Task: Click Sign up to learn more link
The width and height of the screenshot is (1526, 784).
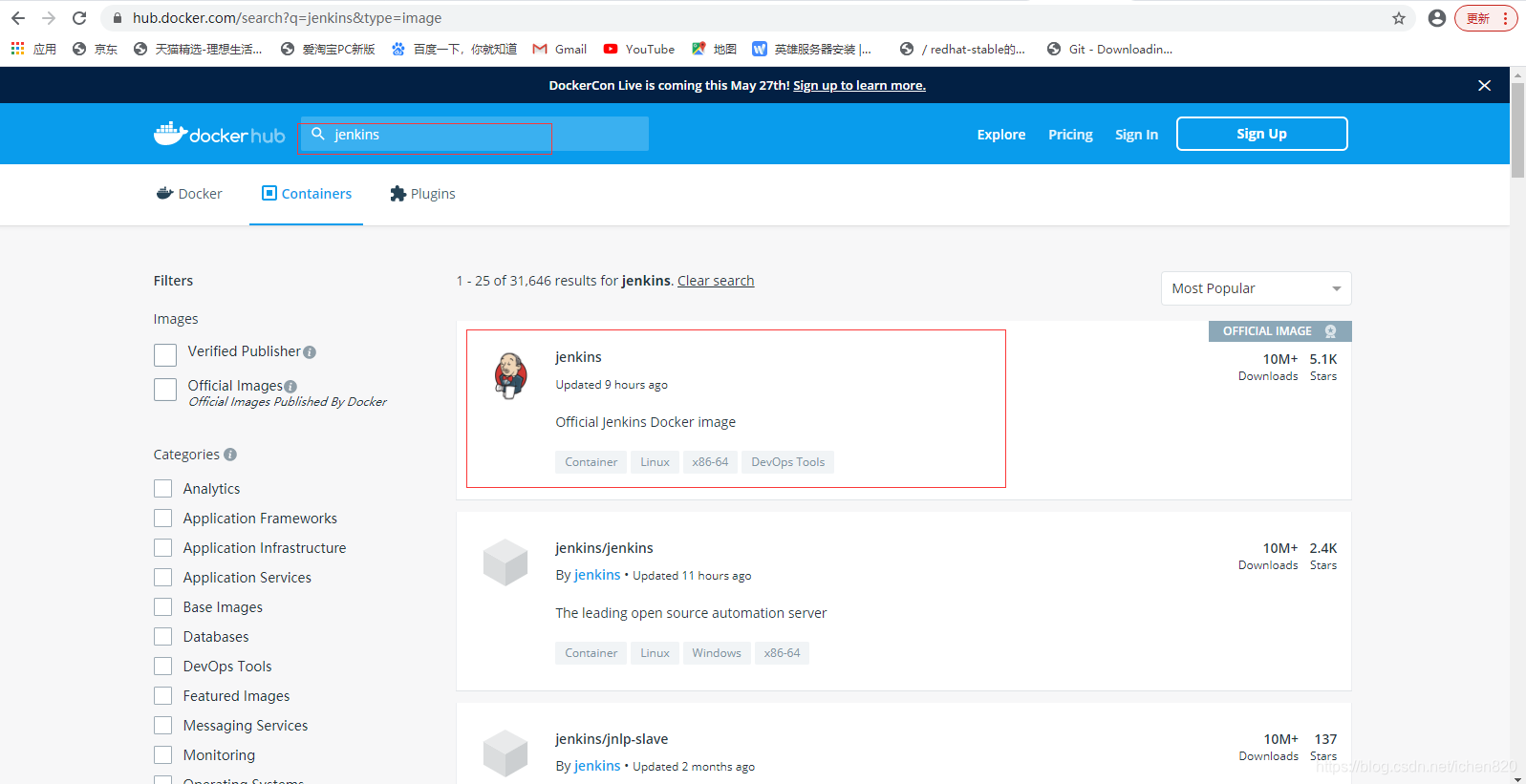Action: 859,85
